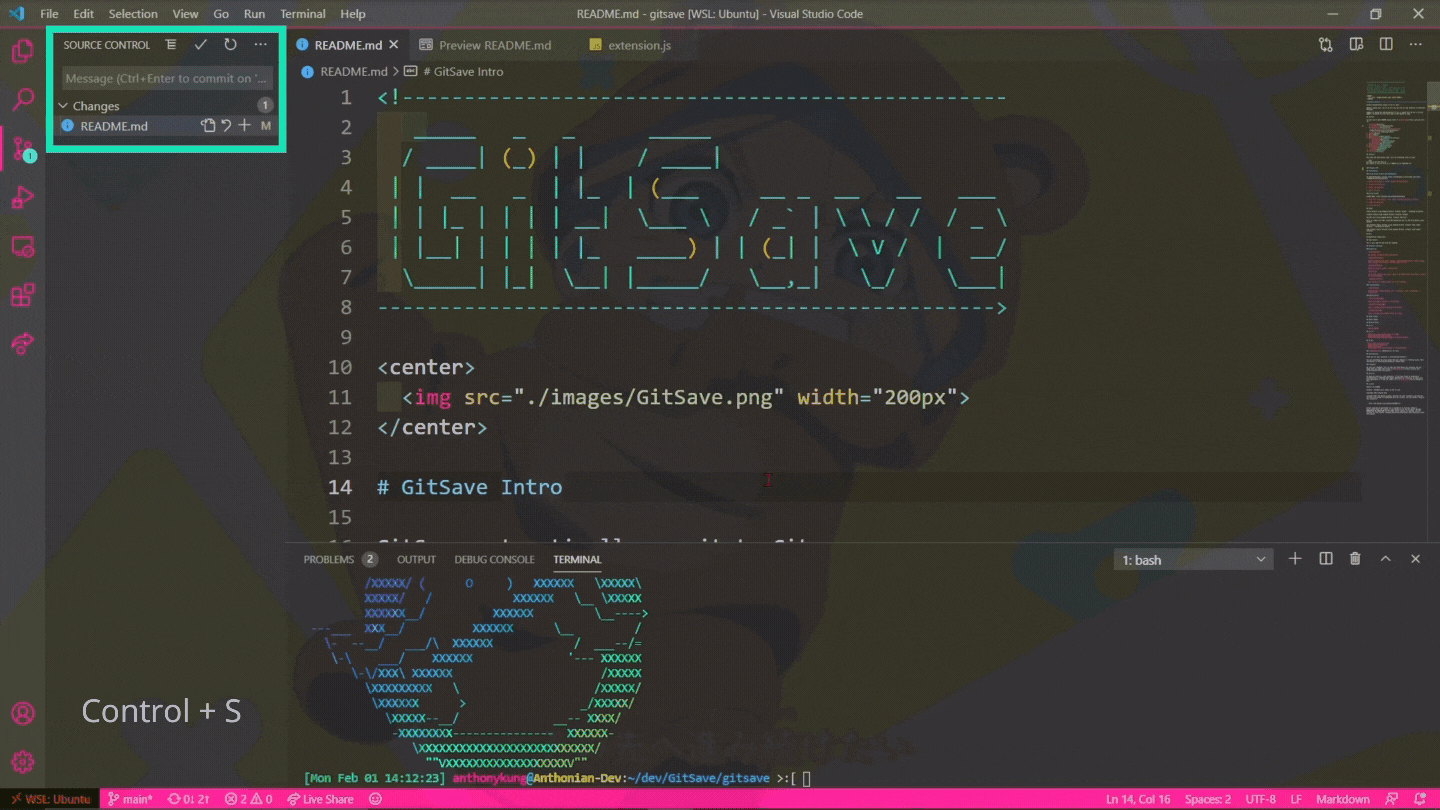Click LF end-of-line setting
The width and height of the screenshot is (1440, 810).
click(1296, 799)
